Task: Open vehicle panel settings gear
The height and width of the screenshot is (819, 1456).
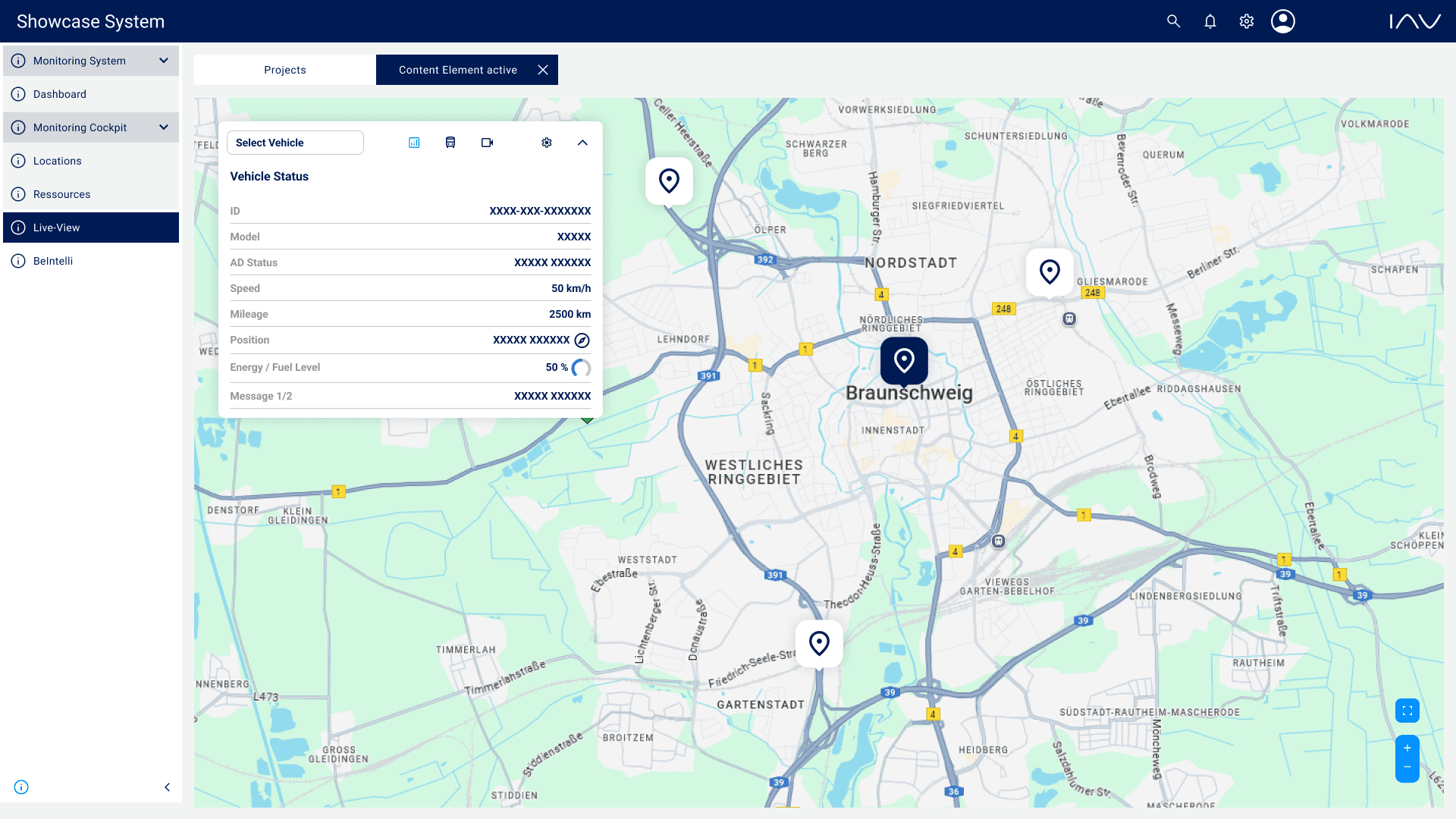Action: [547, 143]
